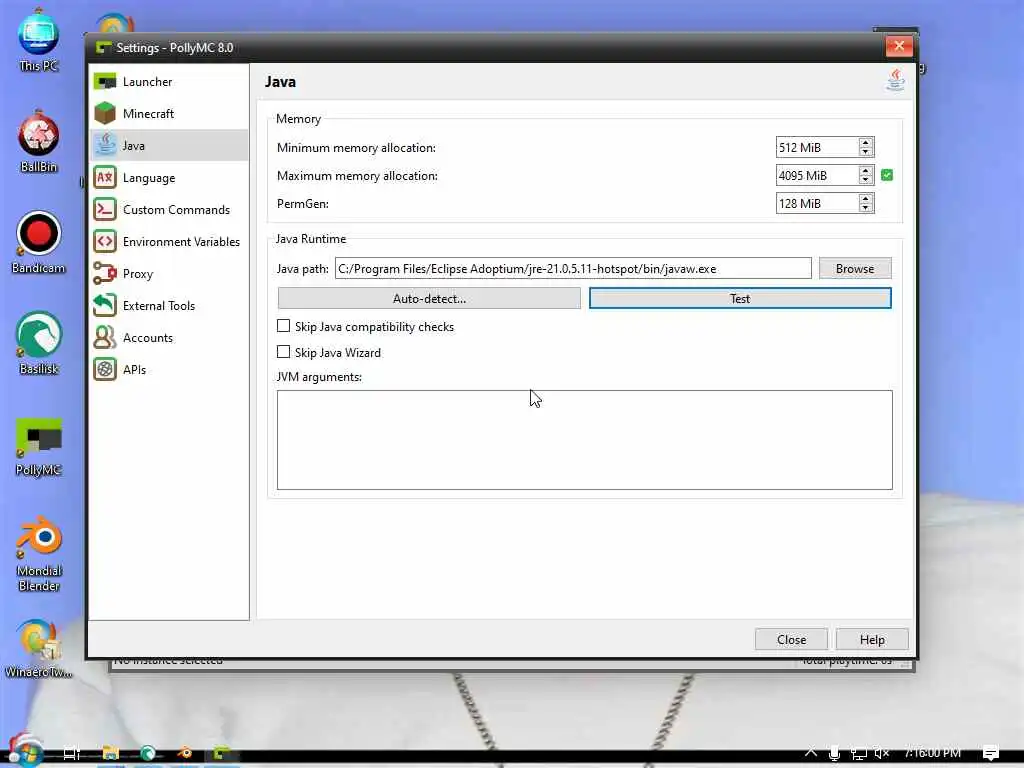Enable Skip Java compatibility checks
Viewport: 1024px width, 768px height.
tap(283, 326)
